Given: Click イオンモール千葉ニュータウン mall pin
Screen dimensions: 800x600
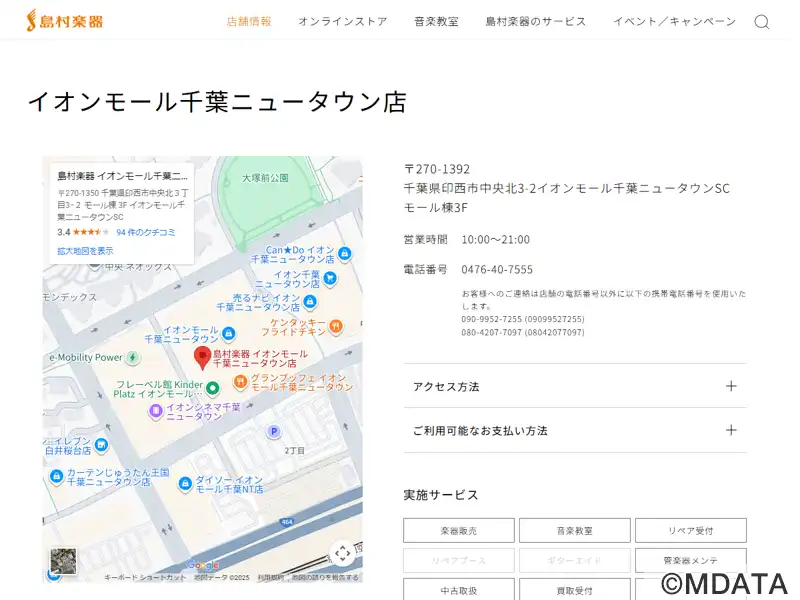Looking at the screenshot, I should (x=229, y=334).
